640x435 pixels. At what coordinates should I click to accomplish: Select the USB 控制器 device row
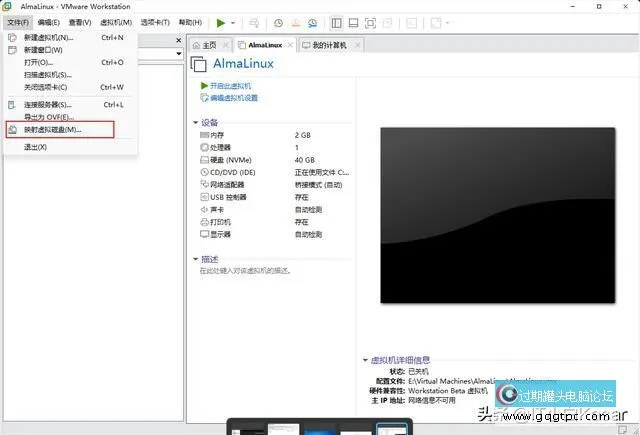(274, 197)
